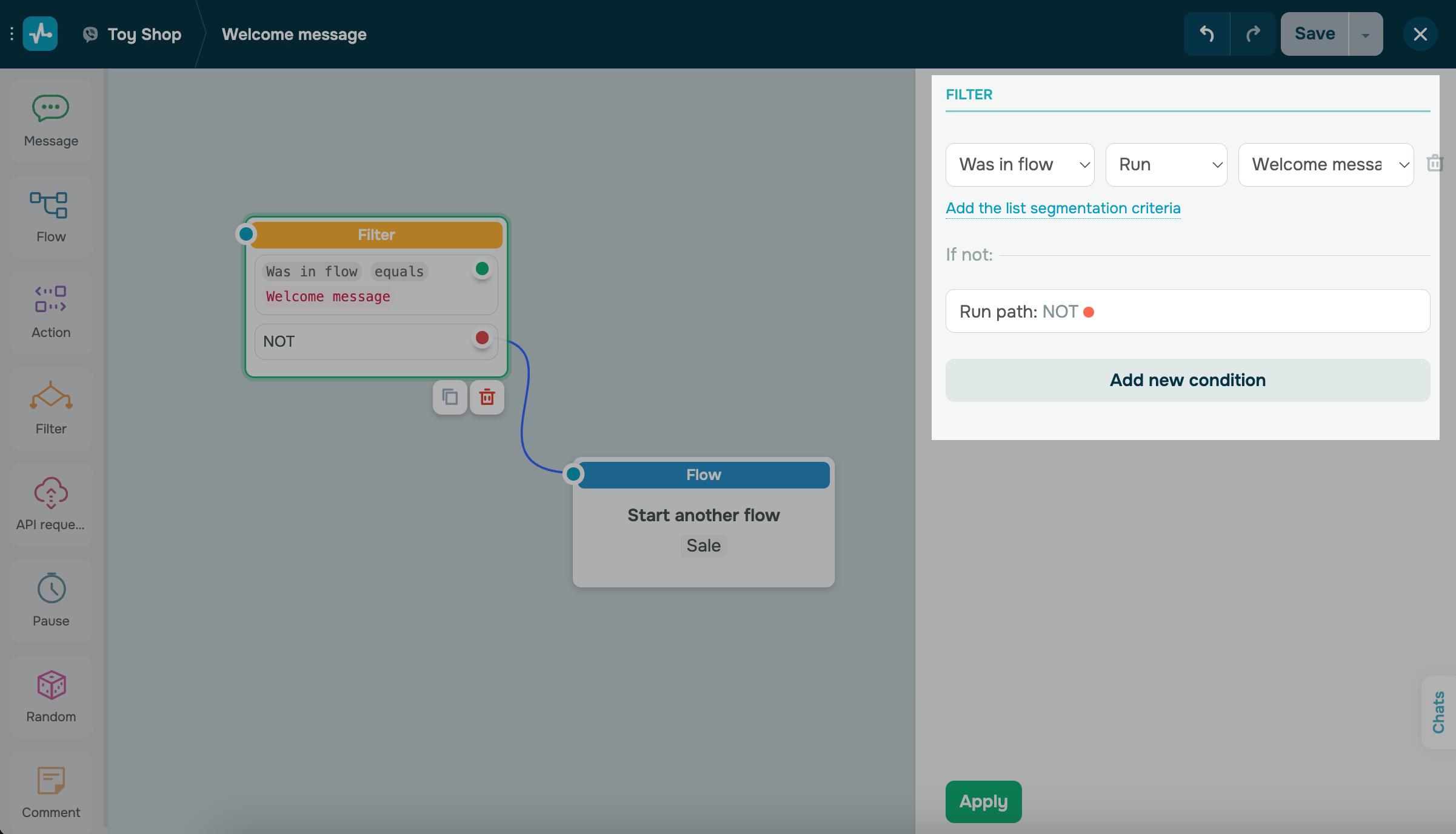Open the 'Welcome message' flow dropdown

[1326, 165]
